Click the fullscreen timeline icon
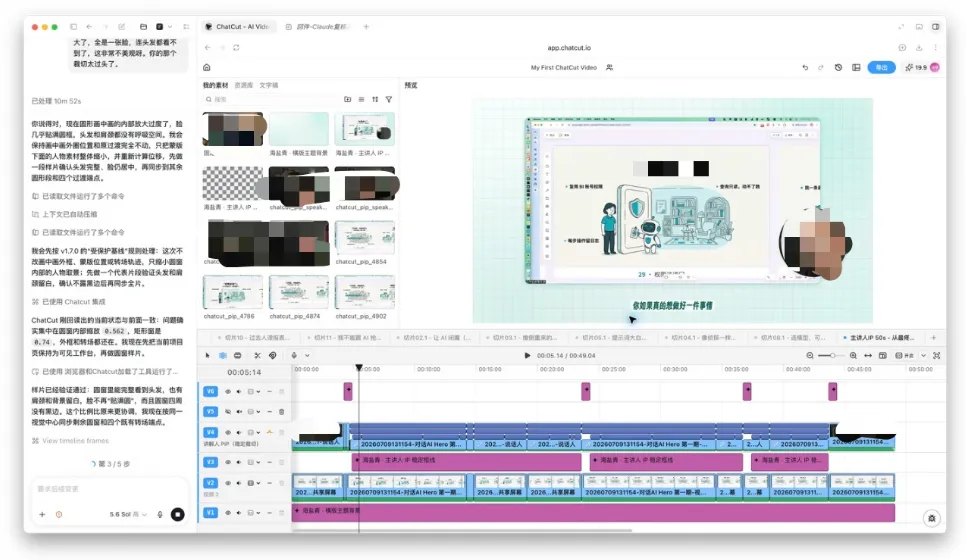 [x=936, y=355]
